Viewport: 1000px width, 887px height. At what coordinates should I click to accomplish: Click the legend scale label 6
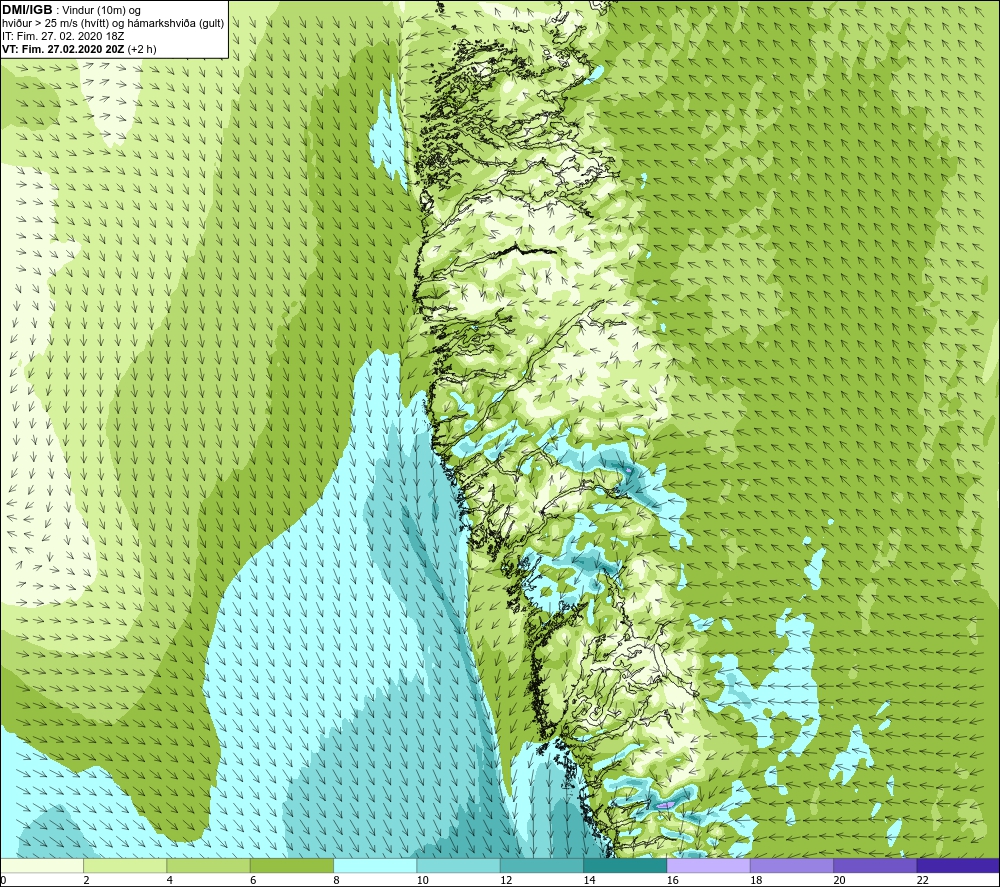[253, 880]
